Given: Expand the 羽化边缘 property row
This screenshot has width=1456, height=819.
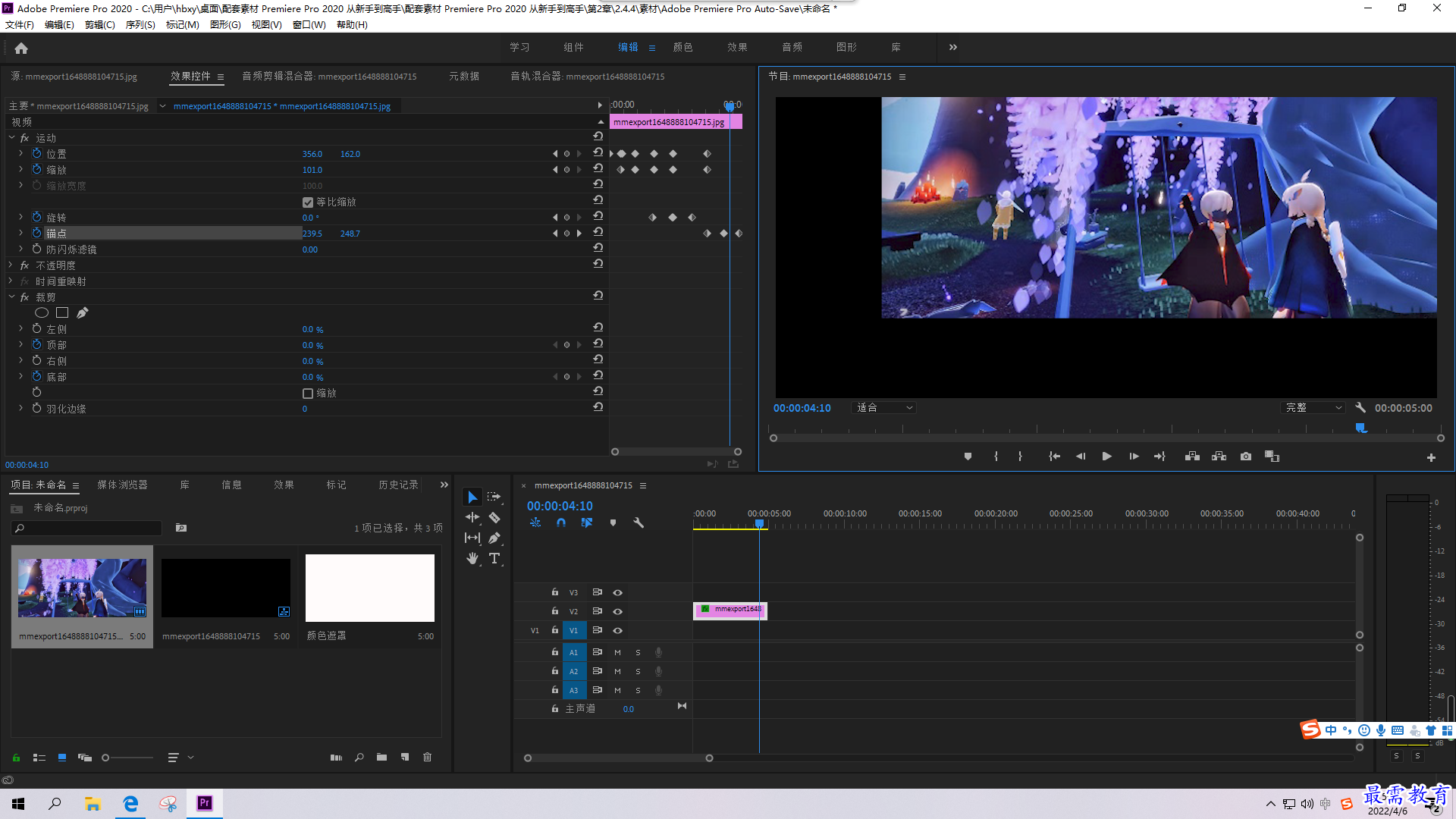Looking at the screenshot, I should pos(21,408).
